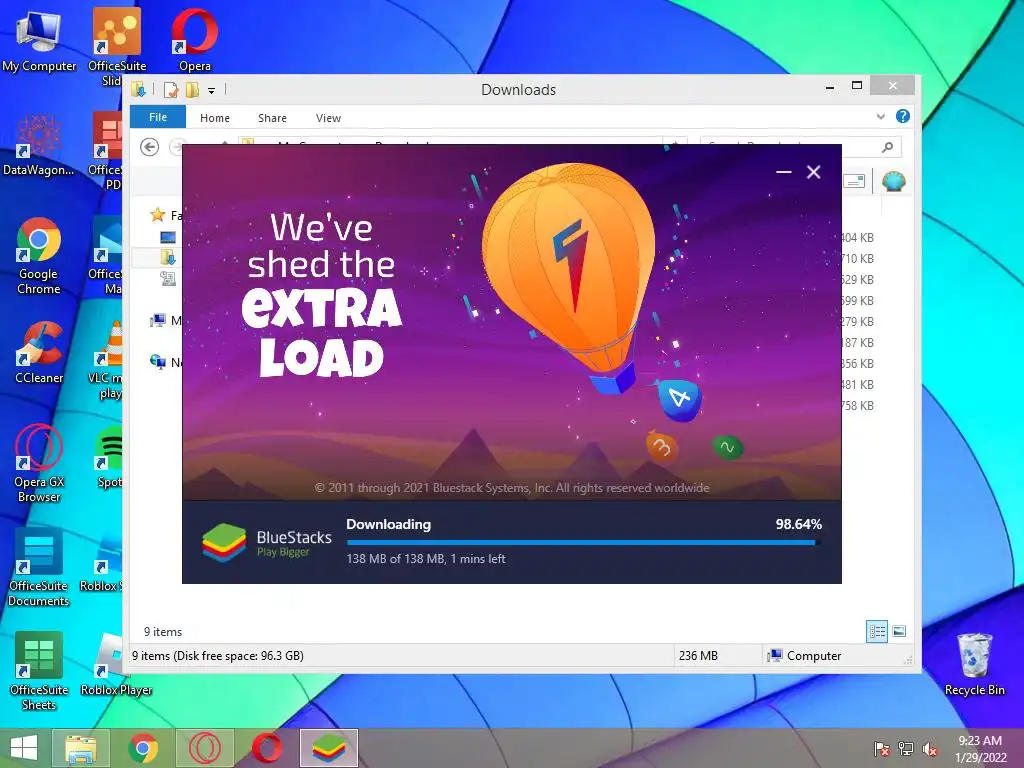Viewport: 1024px width, 768px height.
Task: Click the BlueStacks download progress bar
Action: (583, 542)
